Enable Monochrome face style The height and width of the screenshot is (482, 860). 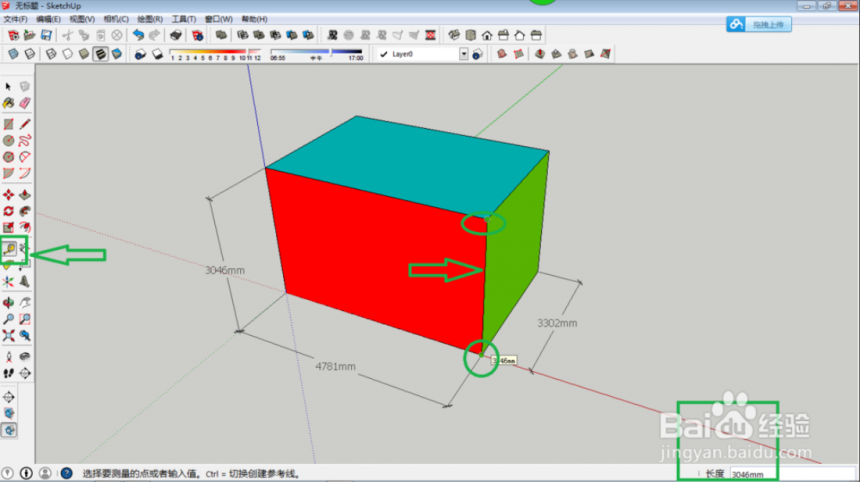click(x=117, y=54)
